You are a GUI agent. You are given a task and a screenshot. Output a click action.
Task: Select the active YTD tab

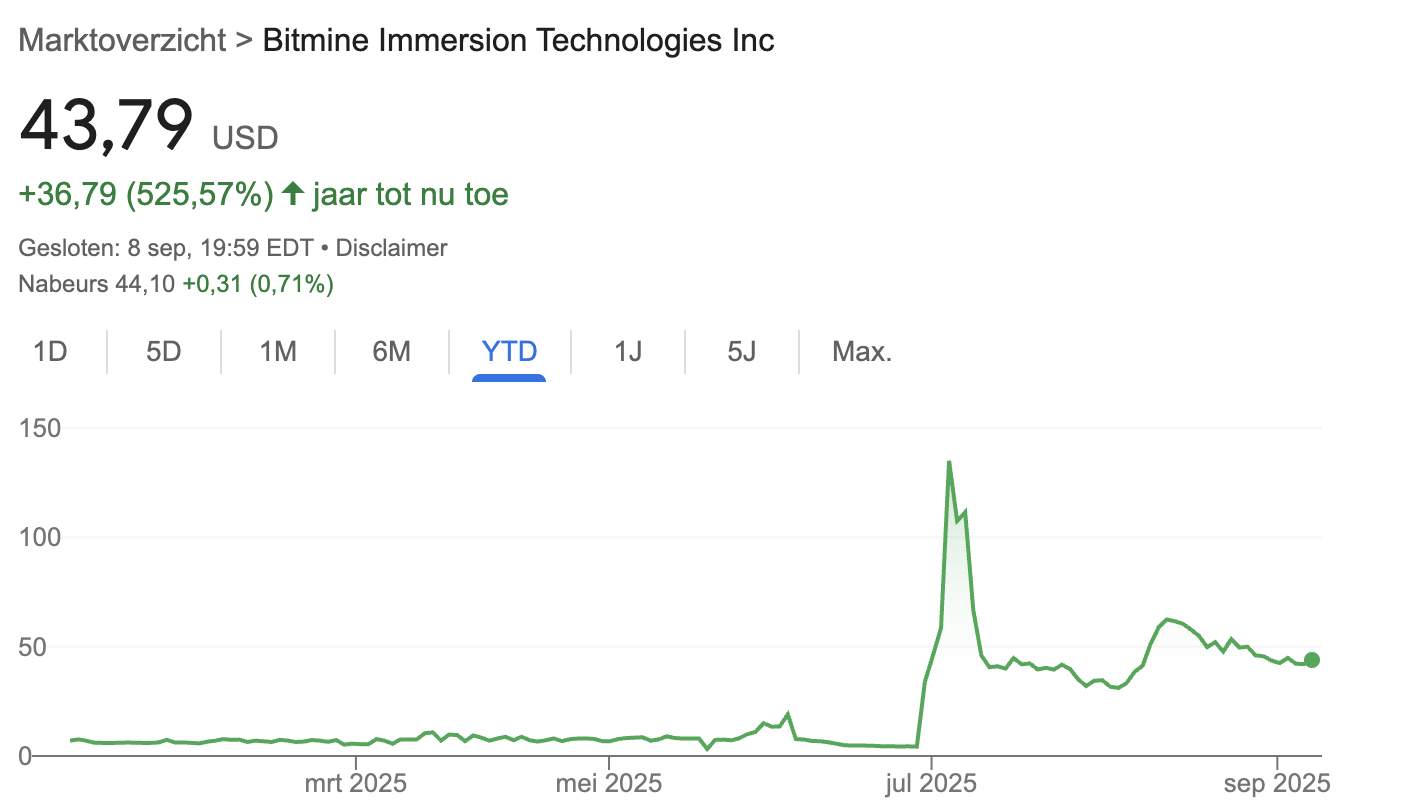509,352
